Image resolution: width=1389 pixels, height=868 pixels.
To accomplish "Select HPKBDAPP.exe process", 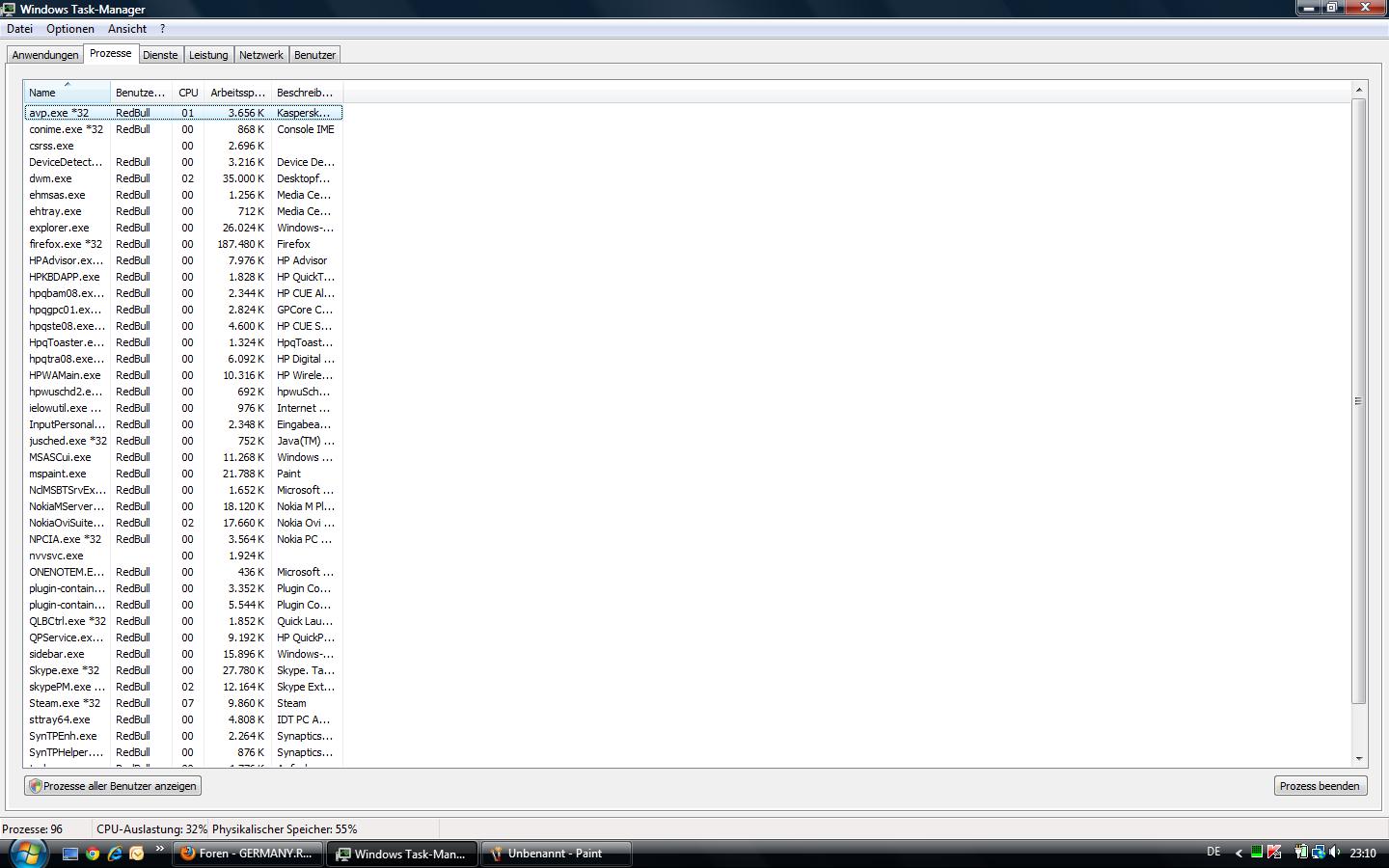I will 183,277.
